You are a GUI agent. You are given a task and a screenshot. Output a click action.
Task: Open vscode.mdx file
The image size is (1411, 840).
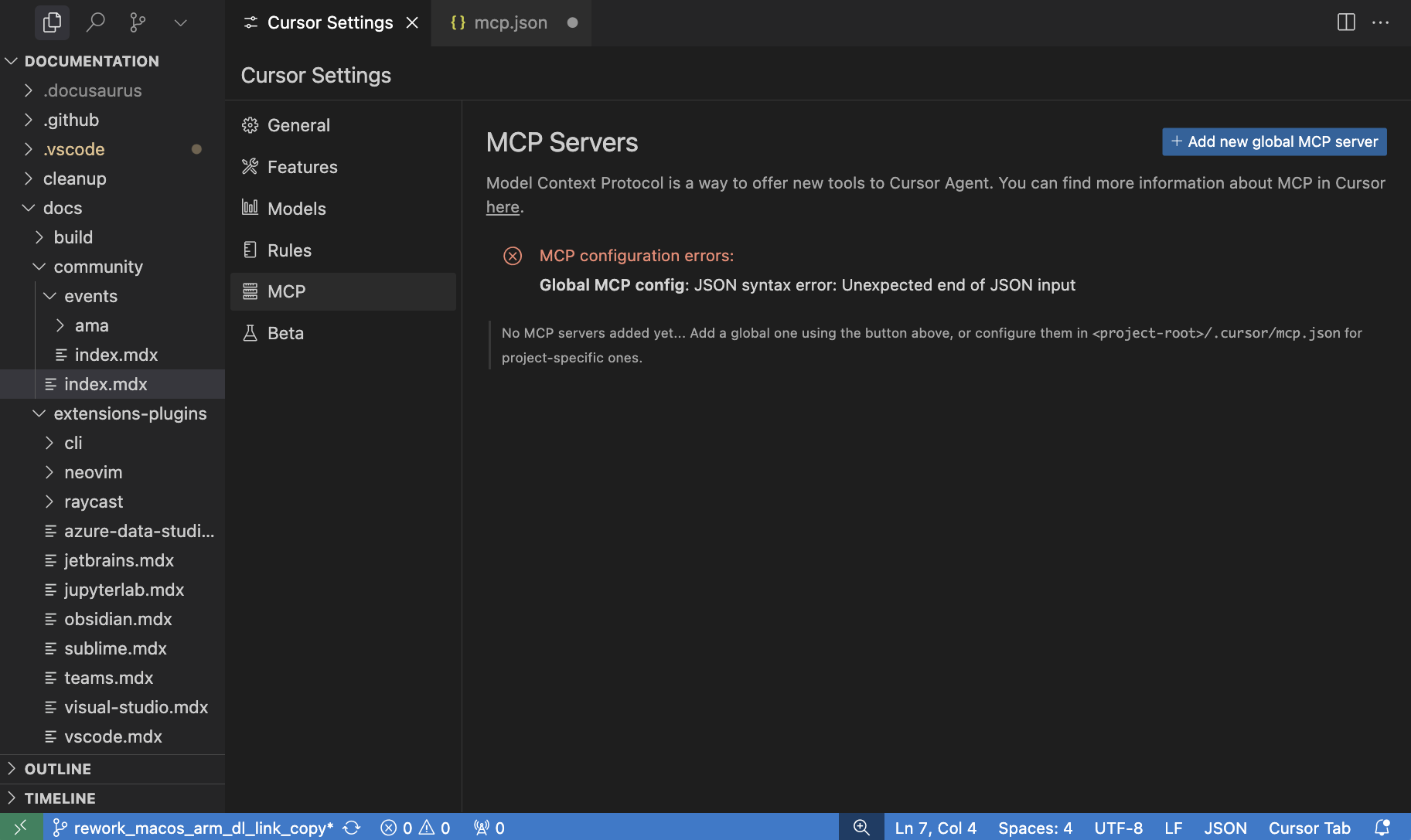[x=113, y=736]
